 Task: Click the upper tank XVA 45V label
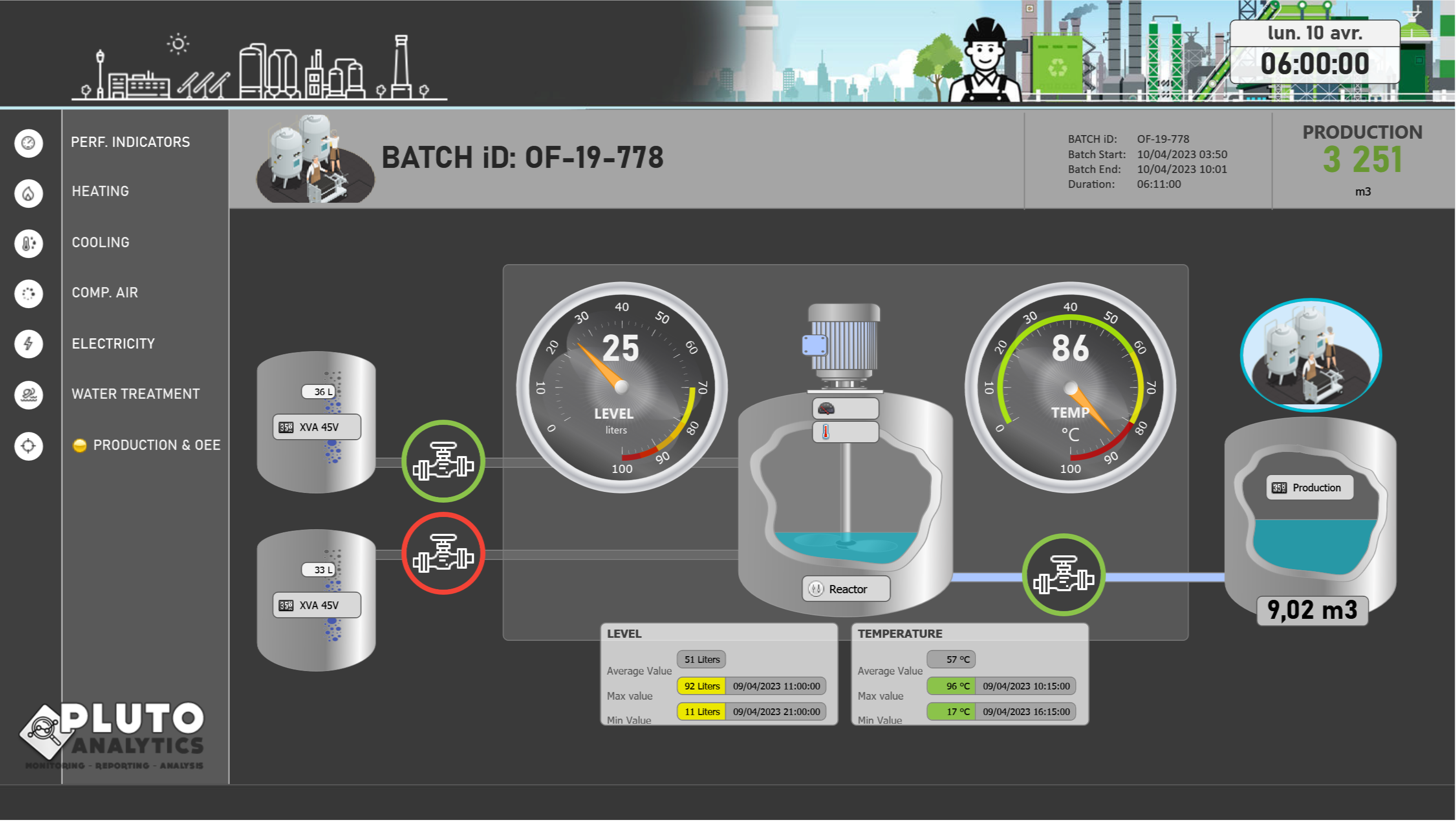coord(316,427)
